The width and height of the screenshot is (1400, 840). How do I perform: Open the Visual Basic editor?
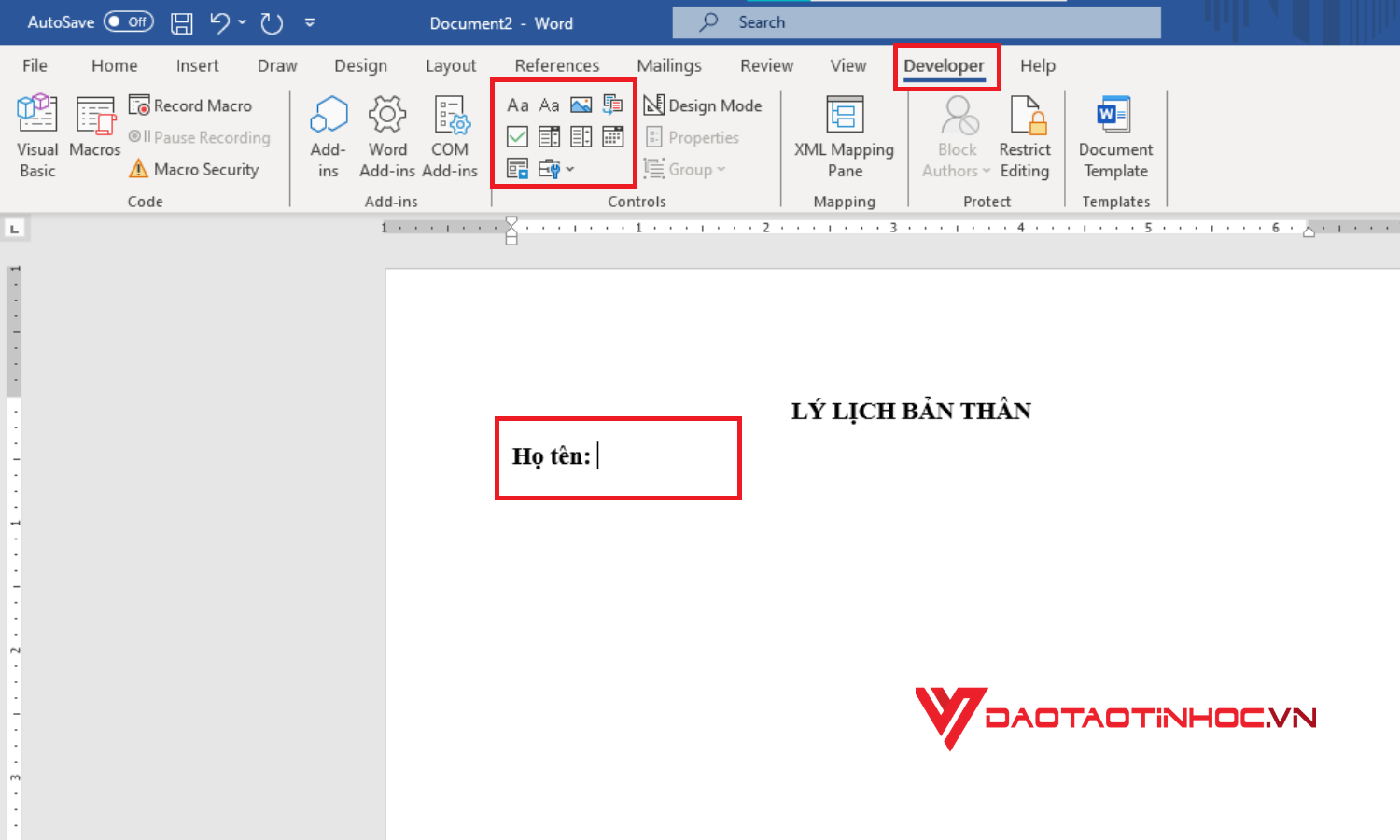pos(36,135)
